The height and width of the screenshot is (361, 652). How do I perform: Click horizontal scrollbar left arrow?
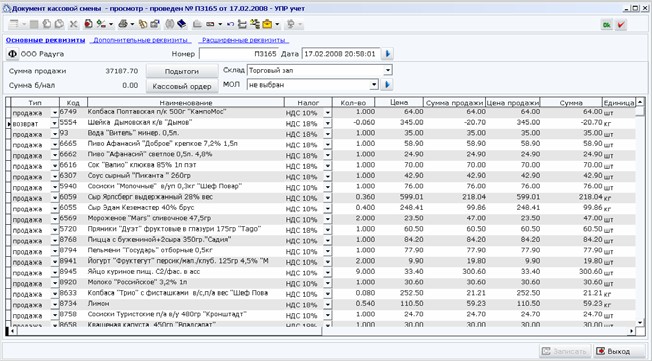click(x=12, y=331)
